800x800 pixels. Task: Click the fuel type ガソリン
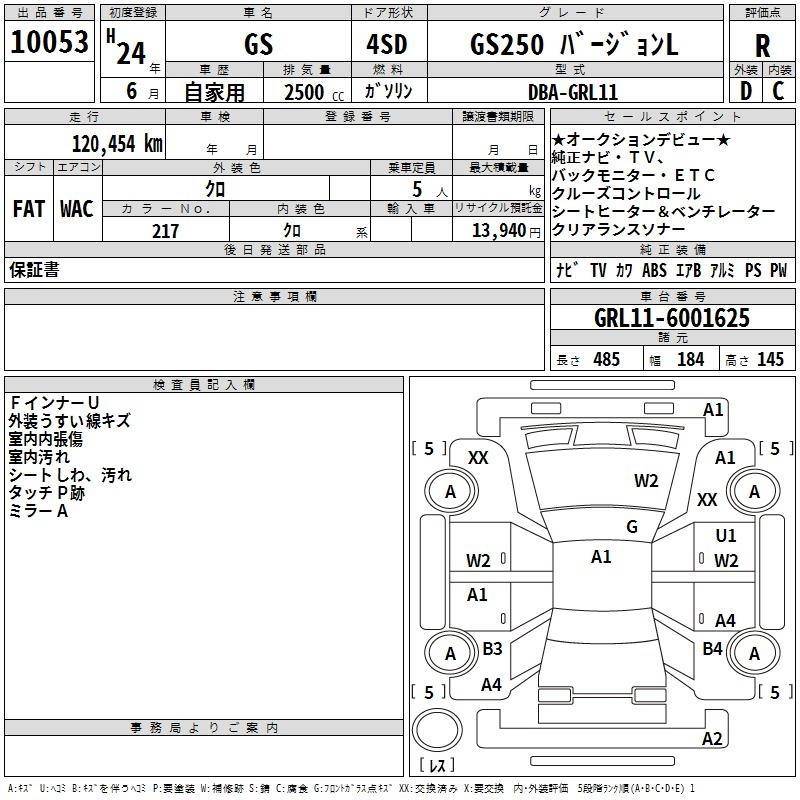point(388,91)
